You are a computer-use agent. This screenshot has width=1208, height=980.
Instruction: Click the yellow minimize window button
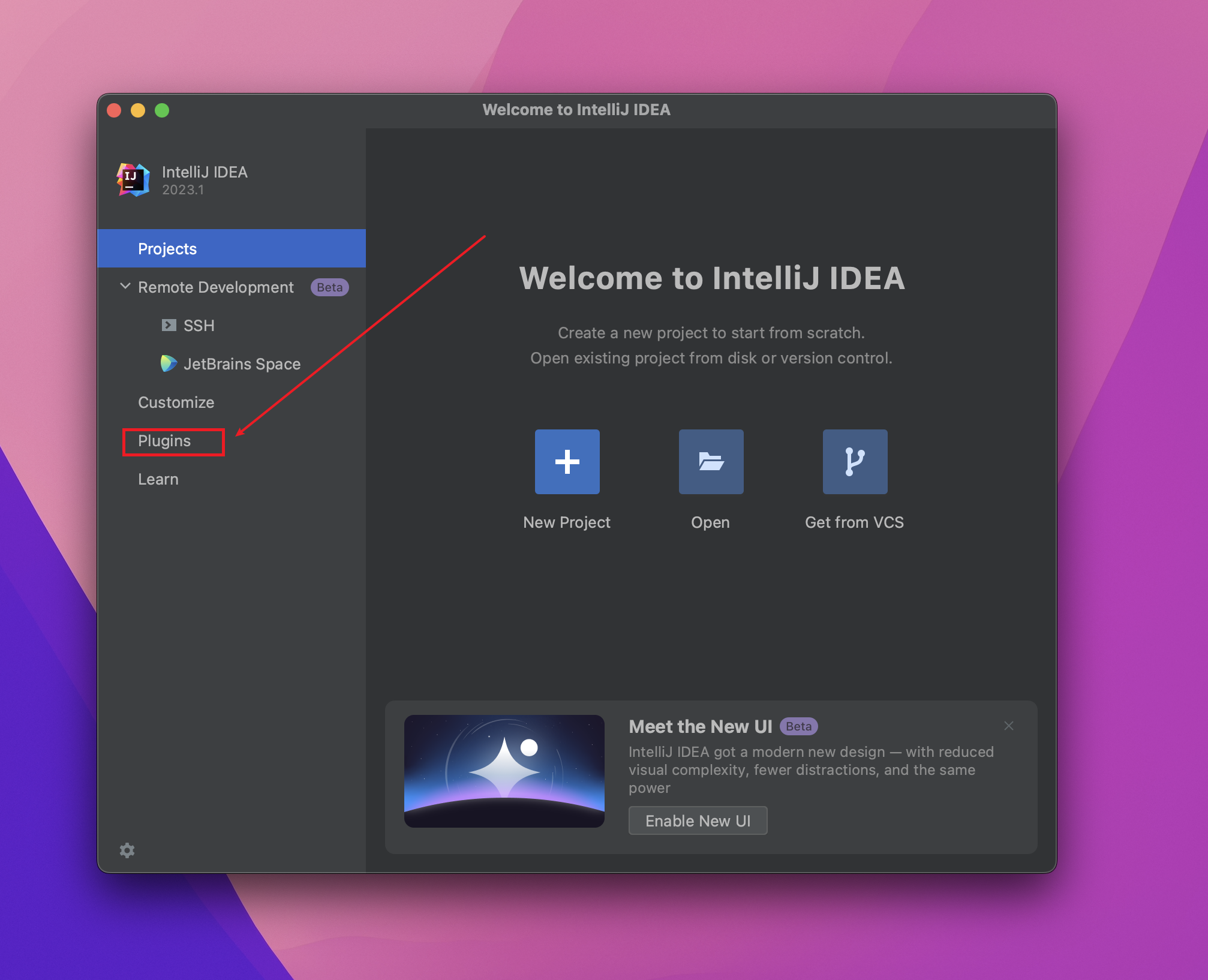138,110
